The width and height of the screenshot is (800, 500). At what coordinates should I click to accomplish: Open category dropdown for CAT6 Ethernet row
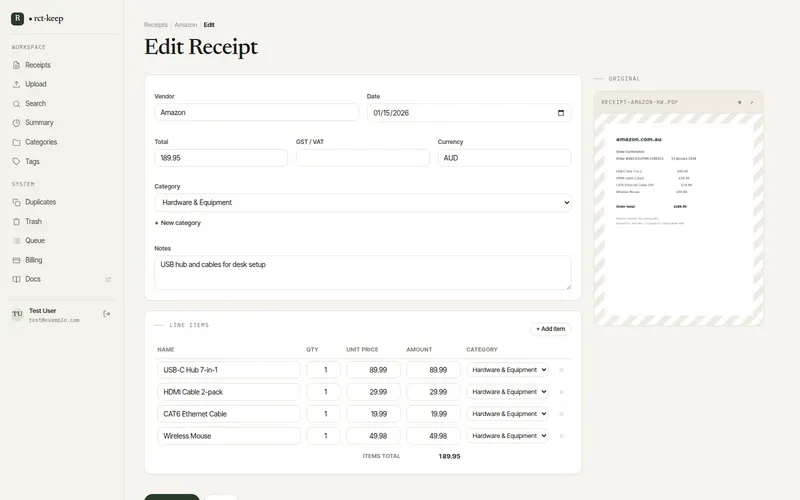click(x=508, y=414)
